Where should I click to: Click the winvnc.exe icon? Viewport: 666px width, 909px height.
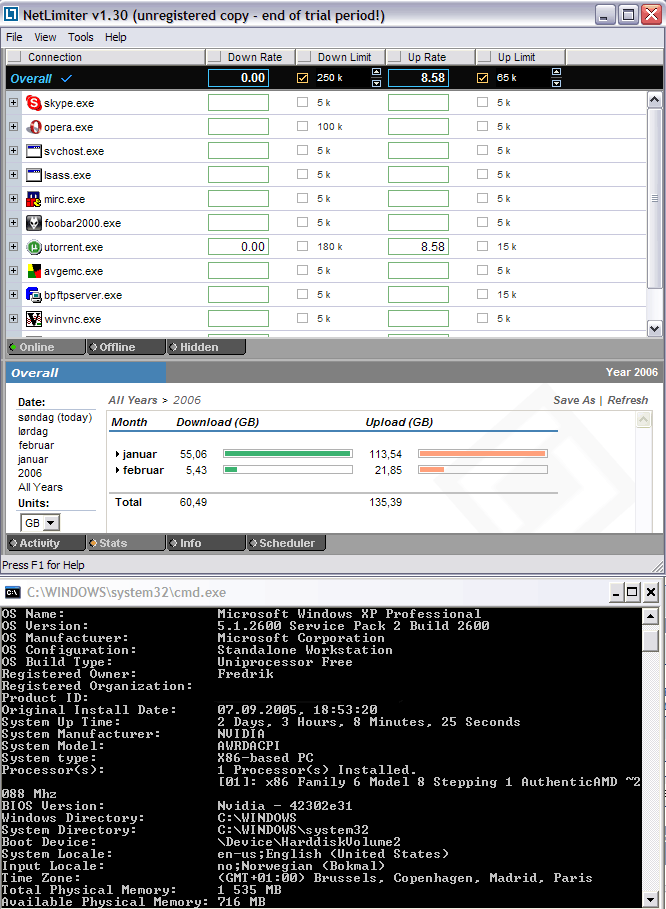(x=34, y=319)
